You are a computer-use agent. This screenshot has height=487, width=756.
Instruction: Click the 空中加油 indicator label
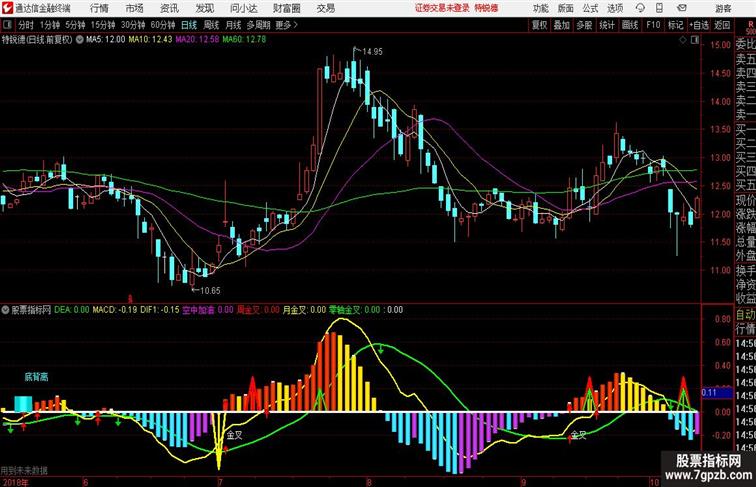pos(198,310)
